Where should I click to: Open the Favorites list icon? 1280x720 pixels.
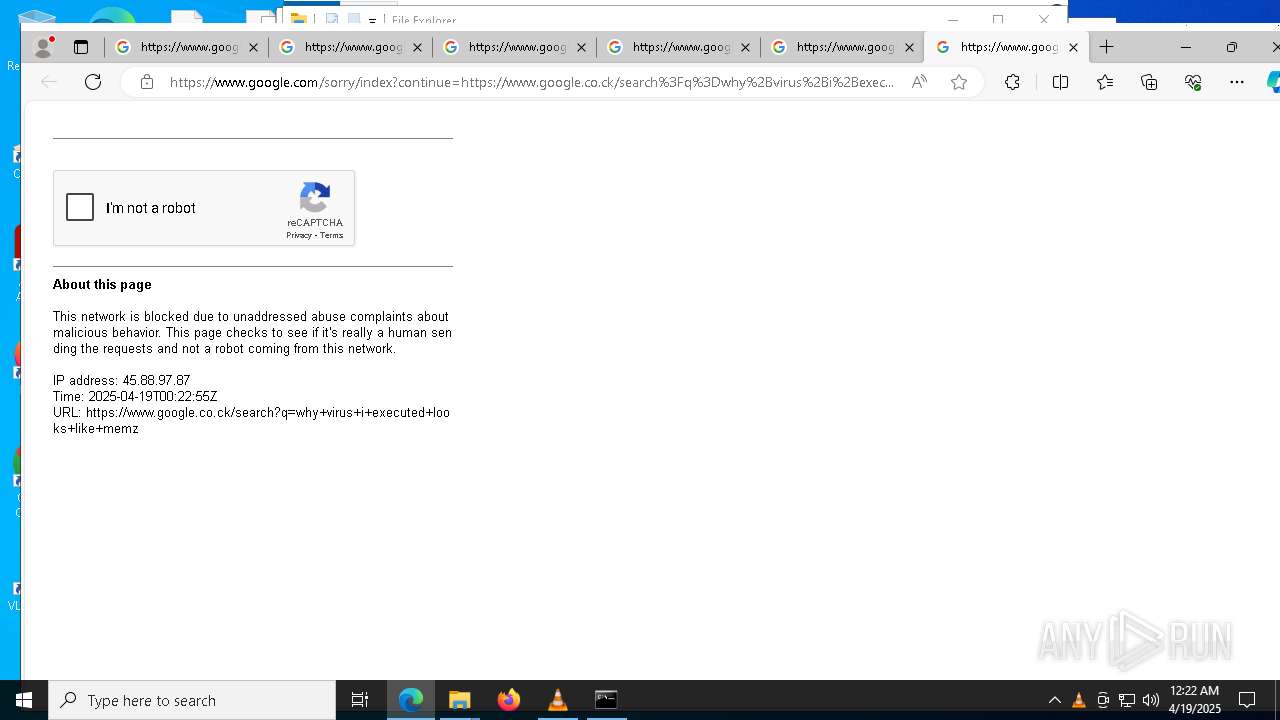pos(1104,82)
